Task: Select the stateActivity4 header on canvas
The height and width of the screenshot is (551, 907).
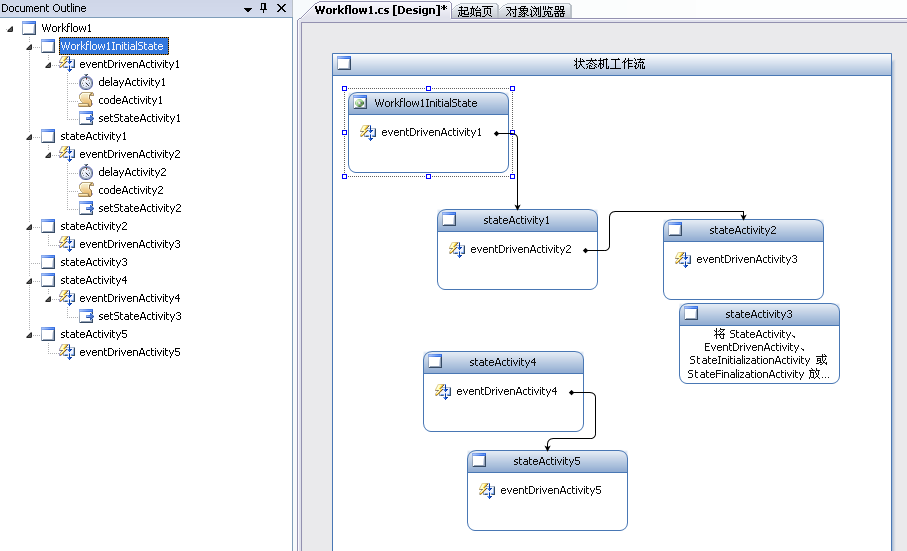Action: pos(503,362)
